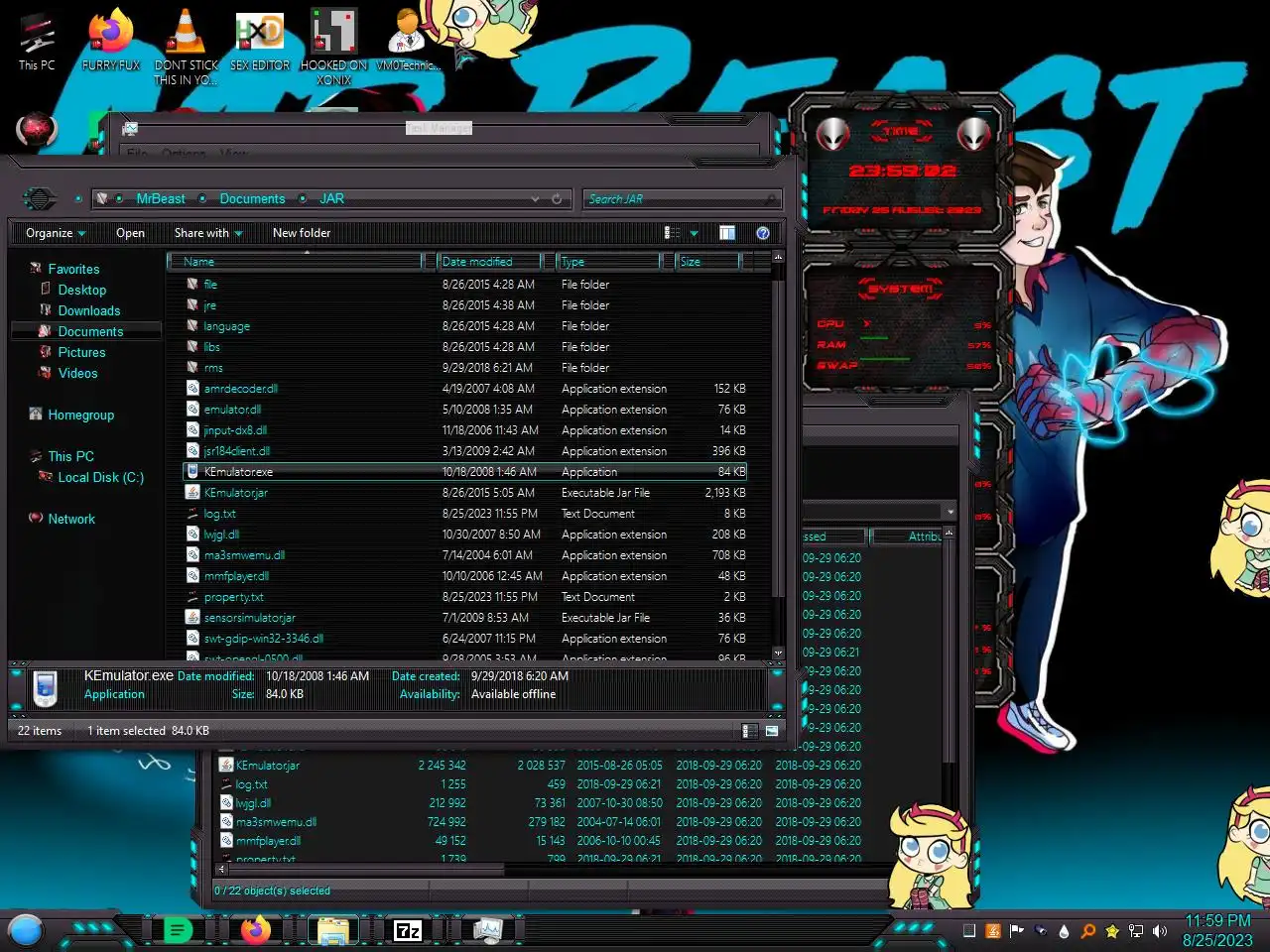Select the KEmulator.jar file icon in Explorer
The width and height of the screenshot is (1270, 952).
(x=192, y=493)
